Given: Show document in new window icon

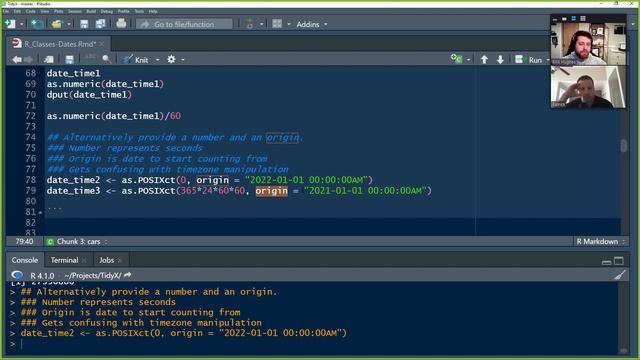Looking at the screenshot, I should click(x=49, y=60).
